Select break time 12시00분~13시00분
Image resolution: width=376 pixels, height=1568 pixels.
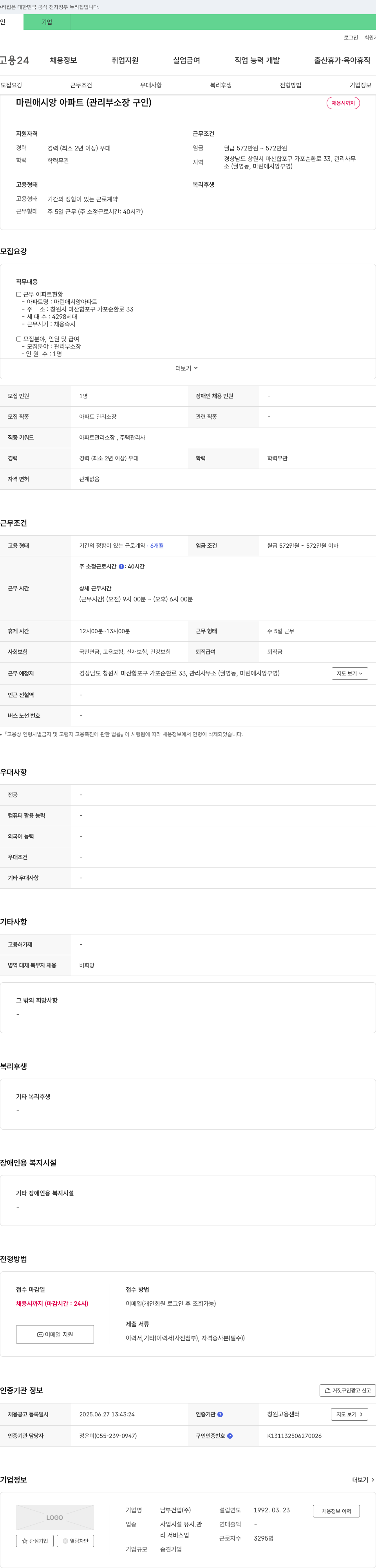104,631
